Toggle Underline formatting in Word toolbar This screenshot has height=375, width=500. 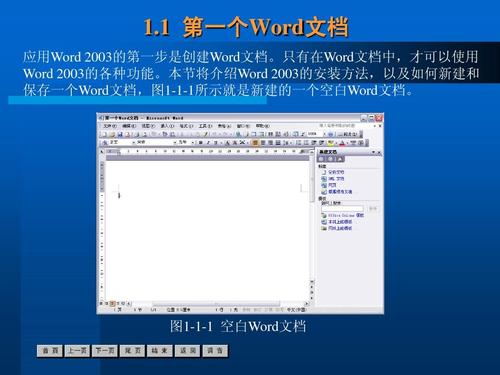click(x=216, y=142)
